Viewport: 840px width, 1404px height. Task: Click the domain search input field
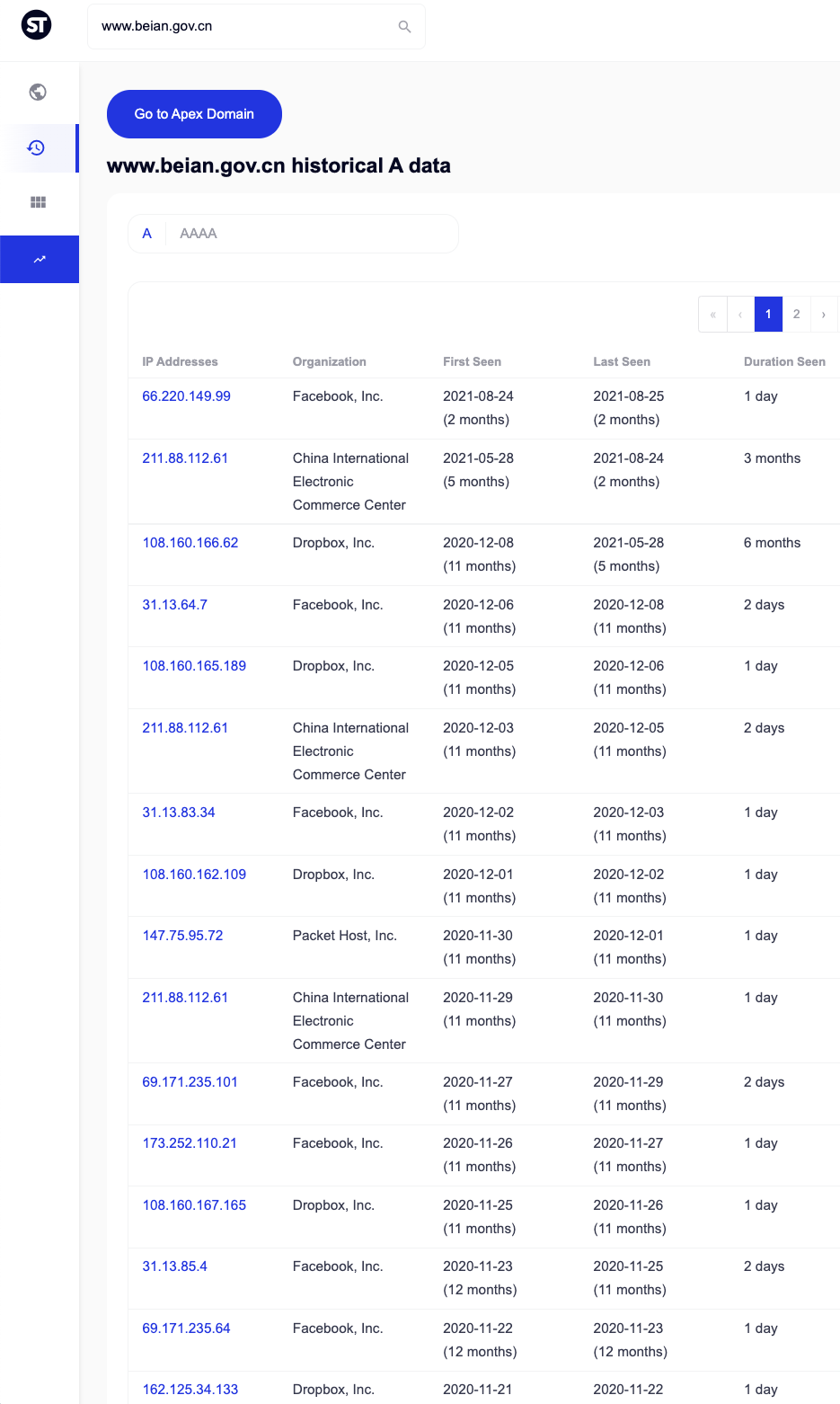(x=256, y=26)
